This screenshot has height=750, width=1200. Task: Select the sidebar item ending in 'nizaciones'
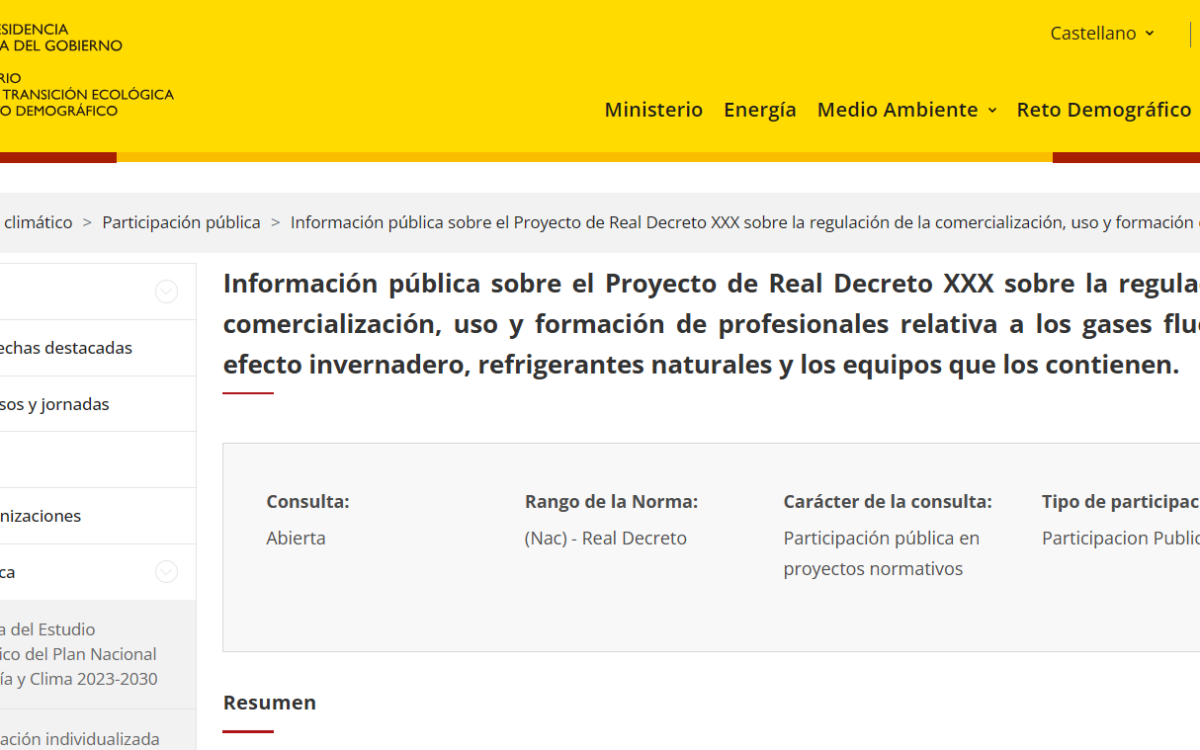41,516
